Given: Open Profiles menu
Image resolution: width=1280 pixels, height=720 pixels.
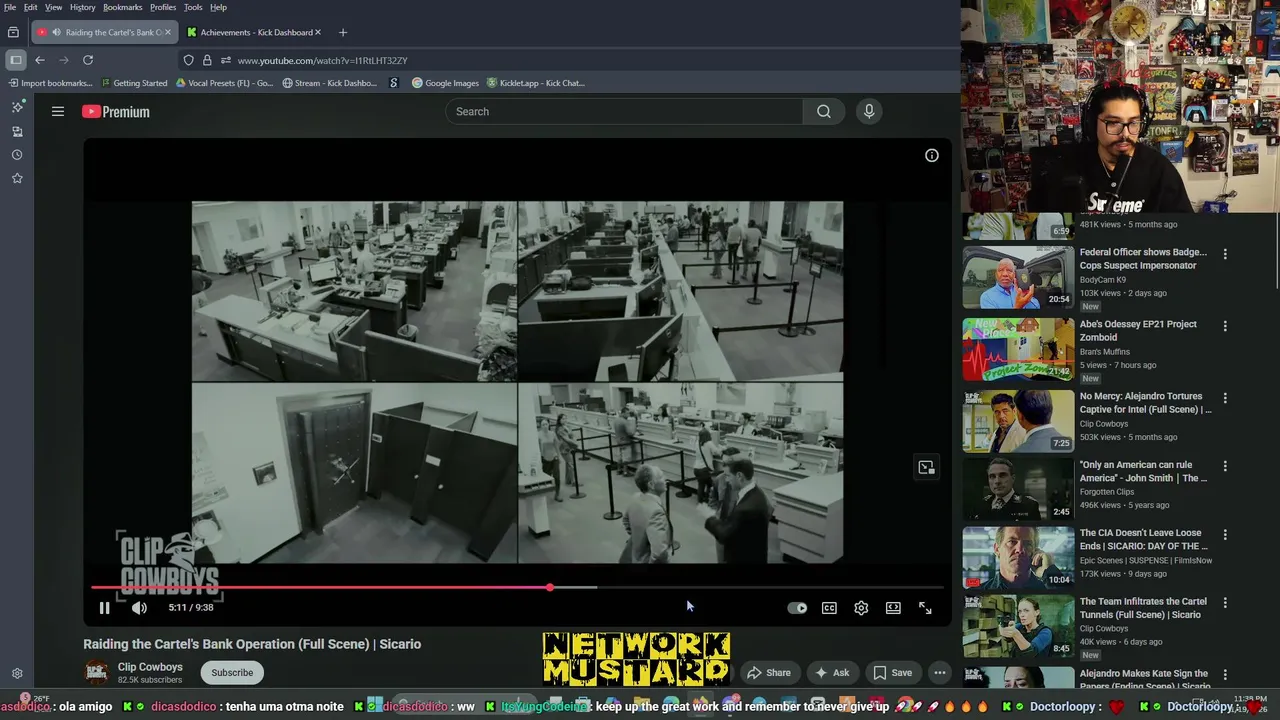Looking at the screenshot, I should (163, 7).
